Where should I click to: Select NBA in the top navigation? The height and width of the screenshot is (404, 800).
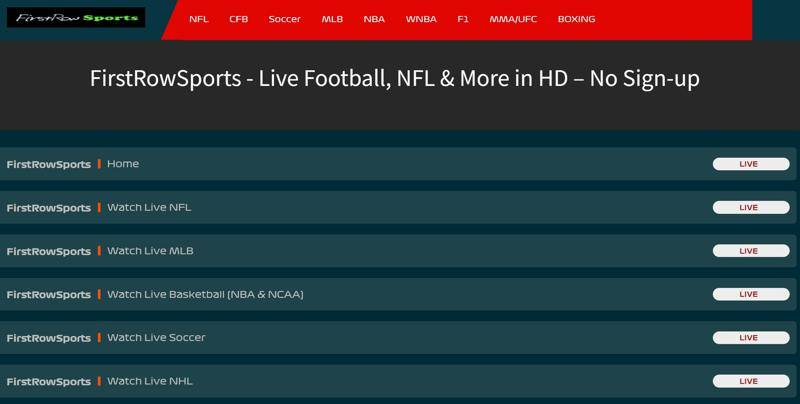pos(374,19)
